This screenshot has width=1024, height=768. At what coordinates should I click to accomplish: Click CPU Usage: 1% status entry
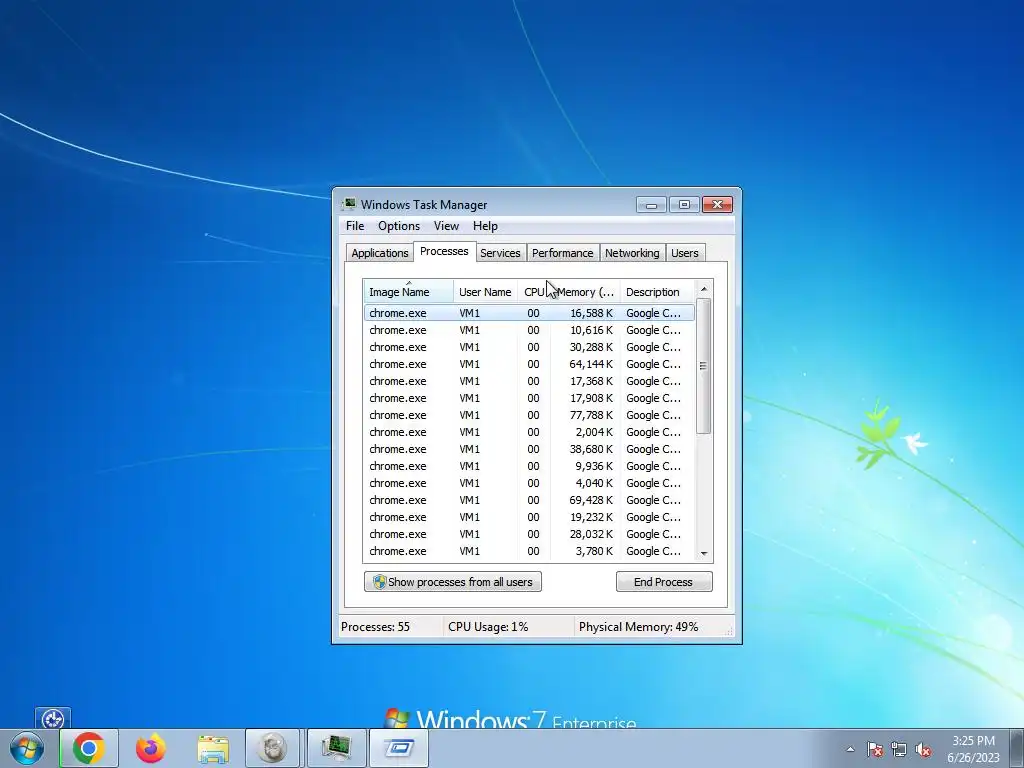tap(488, 627)
